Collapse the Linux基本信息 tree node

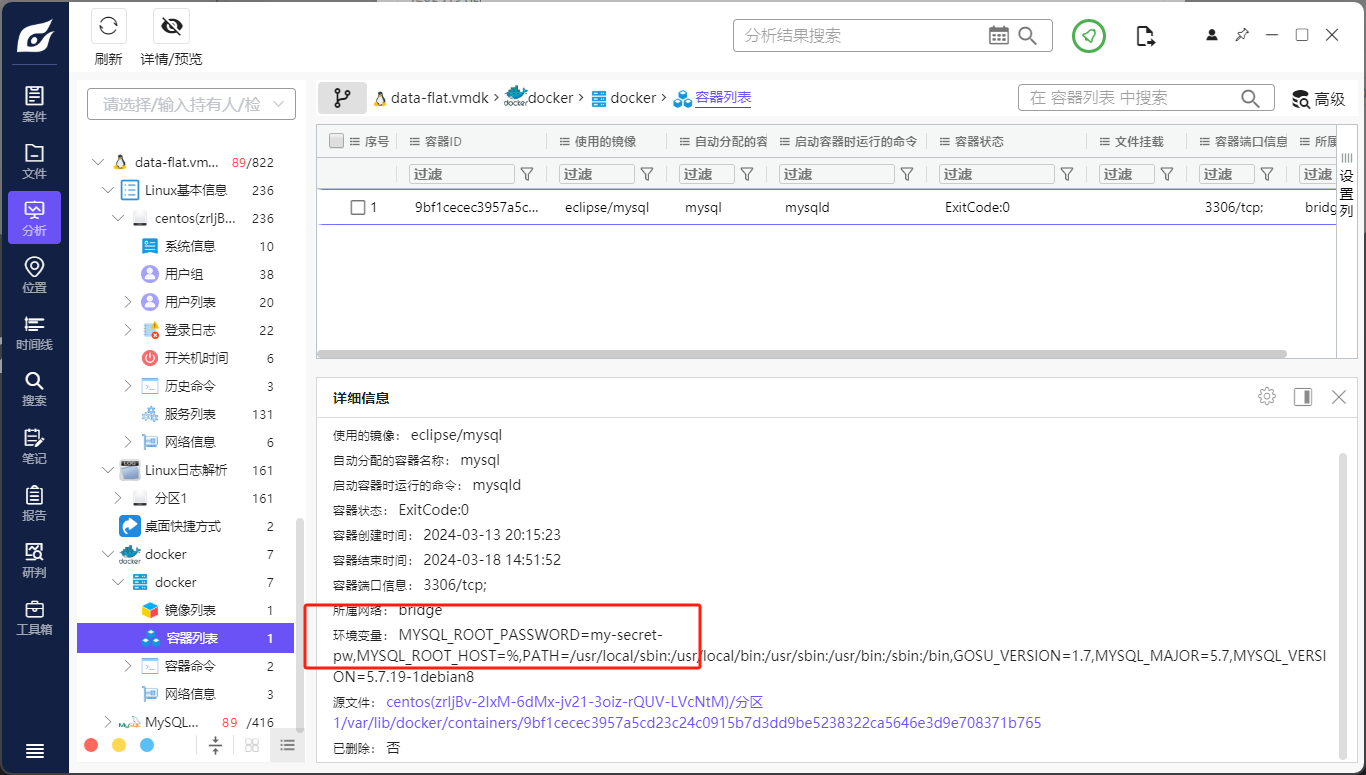click(x=108, y=190)
